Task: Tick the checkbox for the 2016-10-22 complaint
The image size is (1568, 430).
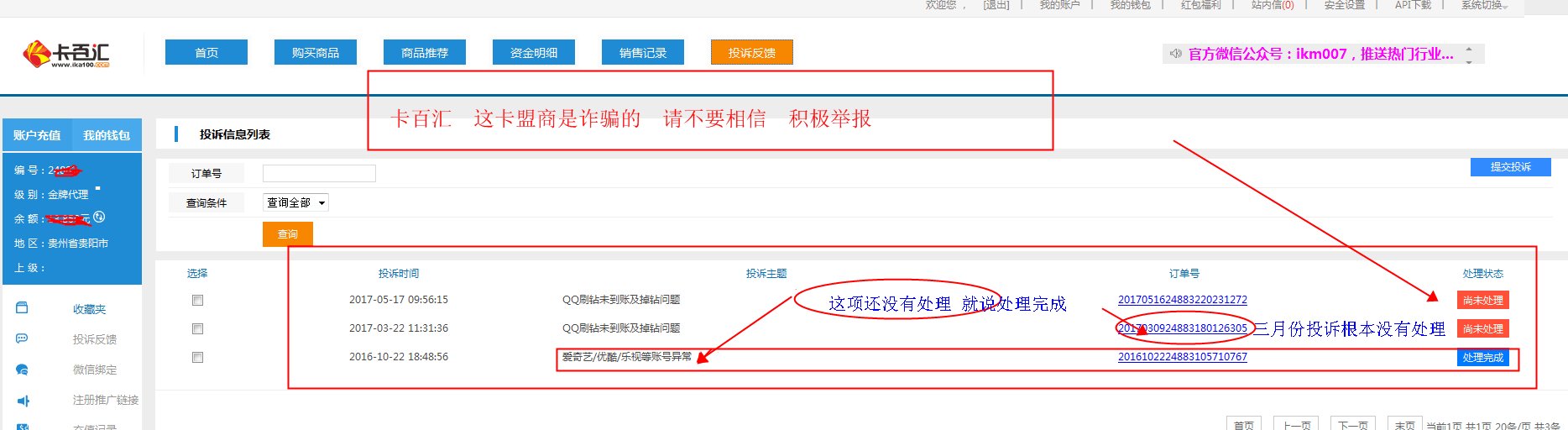Action: pos(197,357)
